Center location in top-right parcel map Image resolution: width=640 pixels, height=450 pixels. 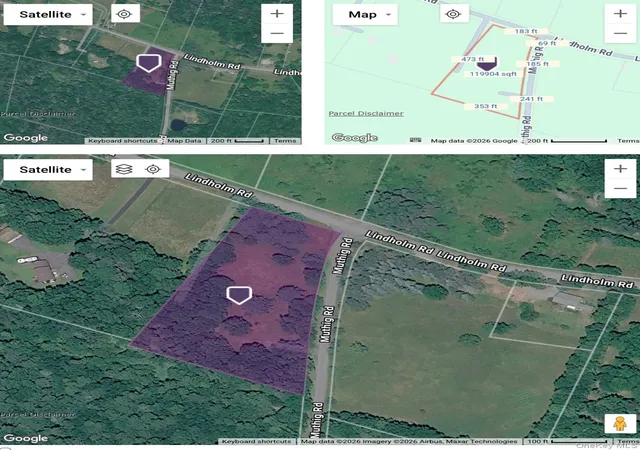point(453,14)
